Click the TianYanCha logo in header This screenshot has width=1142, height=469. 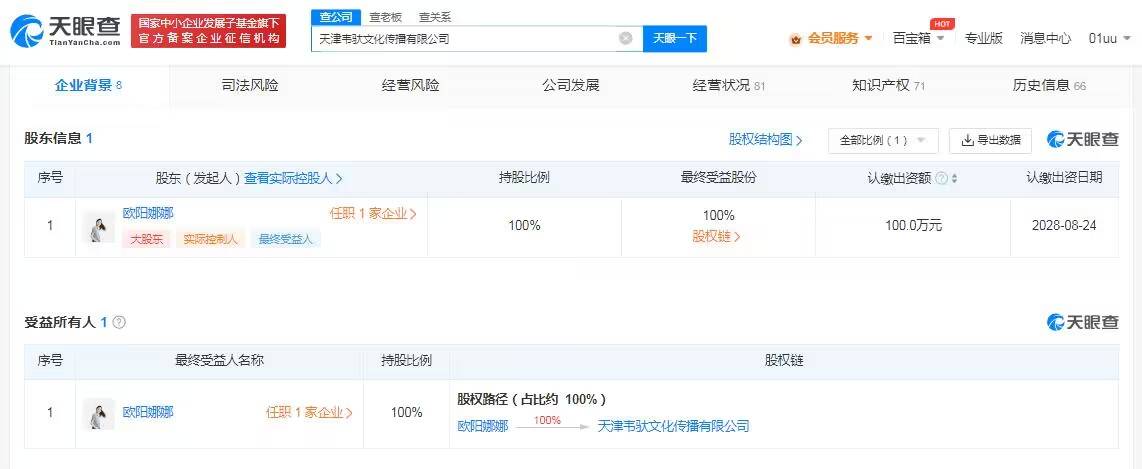coord(66,31)
